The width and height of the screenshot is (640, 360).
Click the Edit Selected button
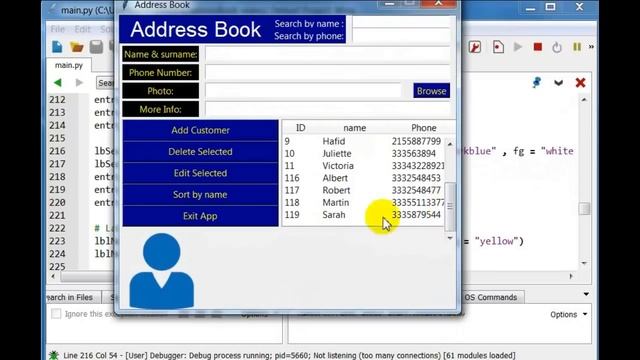tap(200, 173)
